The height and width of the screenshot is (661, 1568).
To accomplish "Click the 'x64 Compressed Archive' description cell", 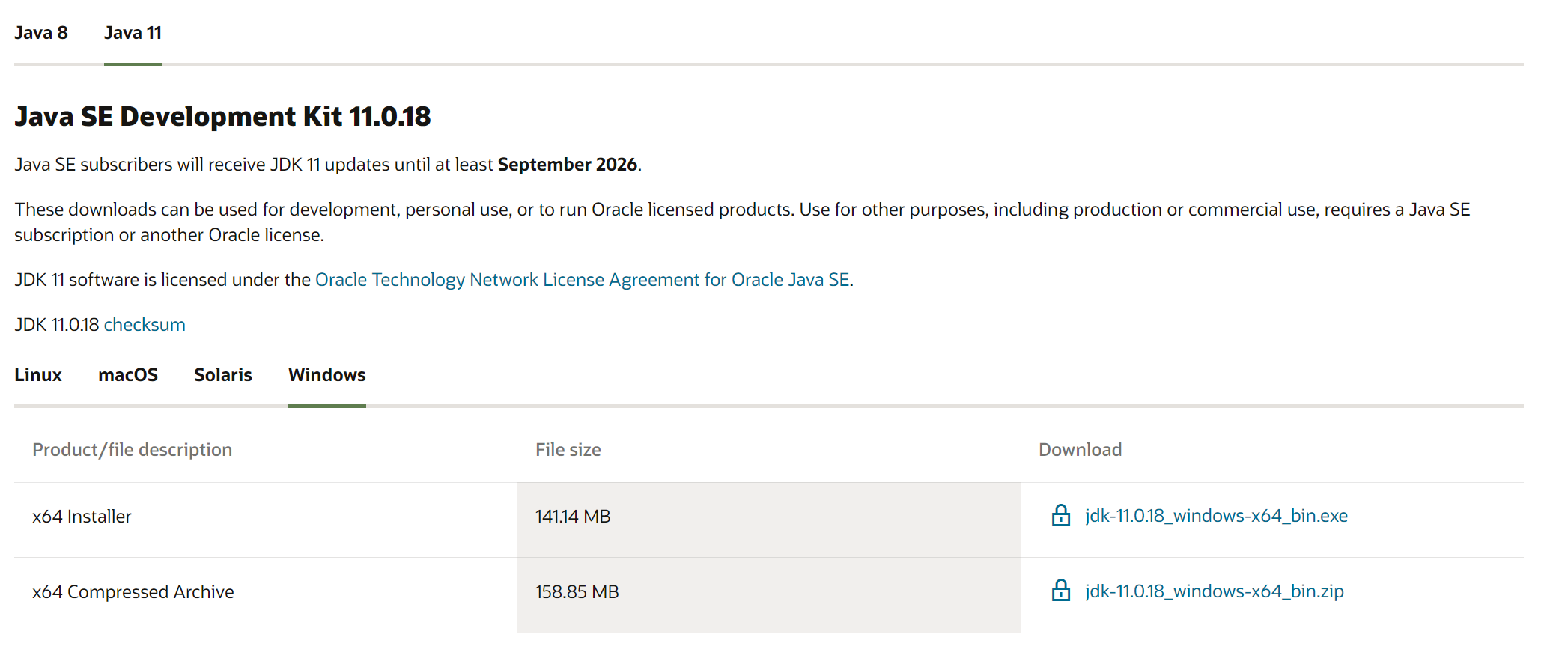I will [266, 595].
